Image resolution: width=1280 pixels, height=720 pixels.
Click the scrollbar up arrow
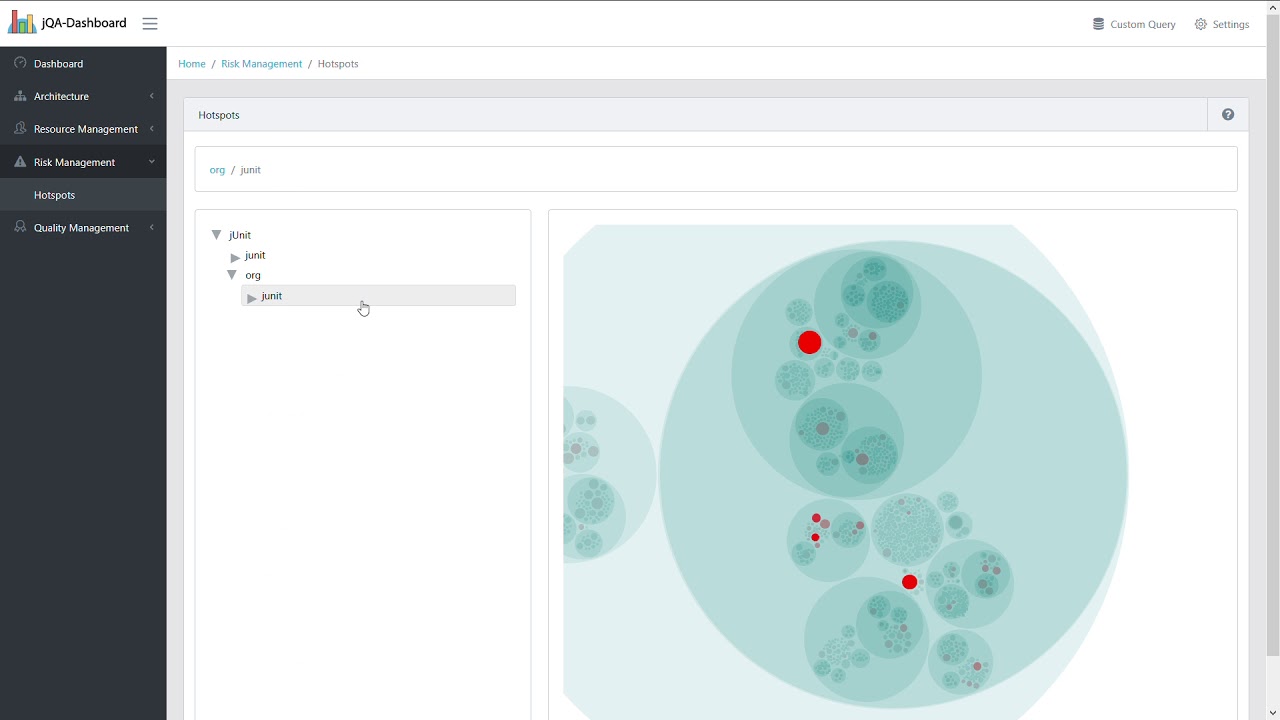tap(1272, 7)
